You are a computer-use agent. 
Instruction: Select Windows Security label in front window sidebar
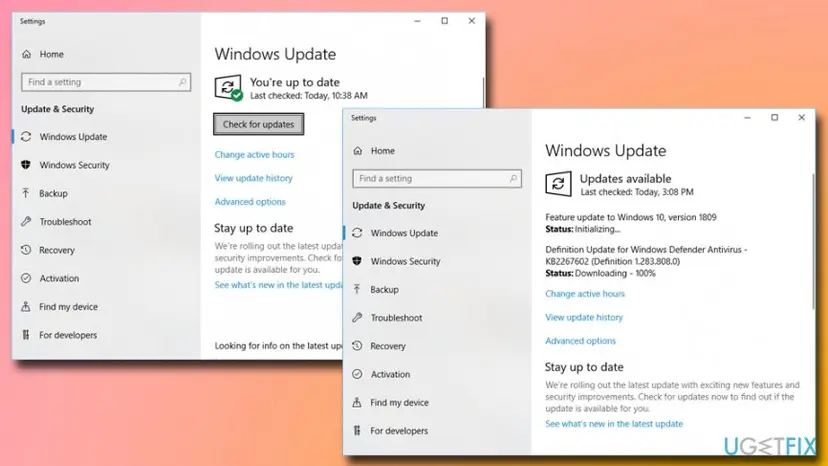[406, 261]
